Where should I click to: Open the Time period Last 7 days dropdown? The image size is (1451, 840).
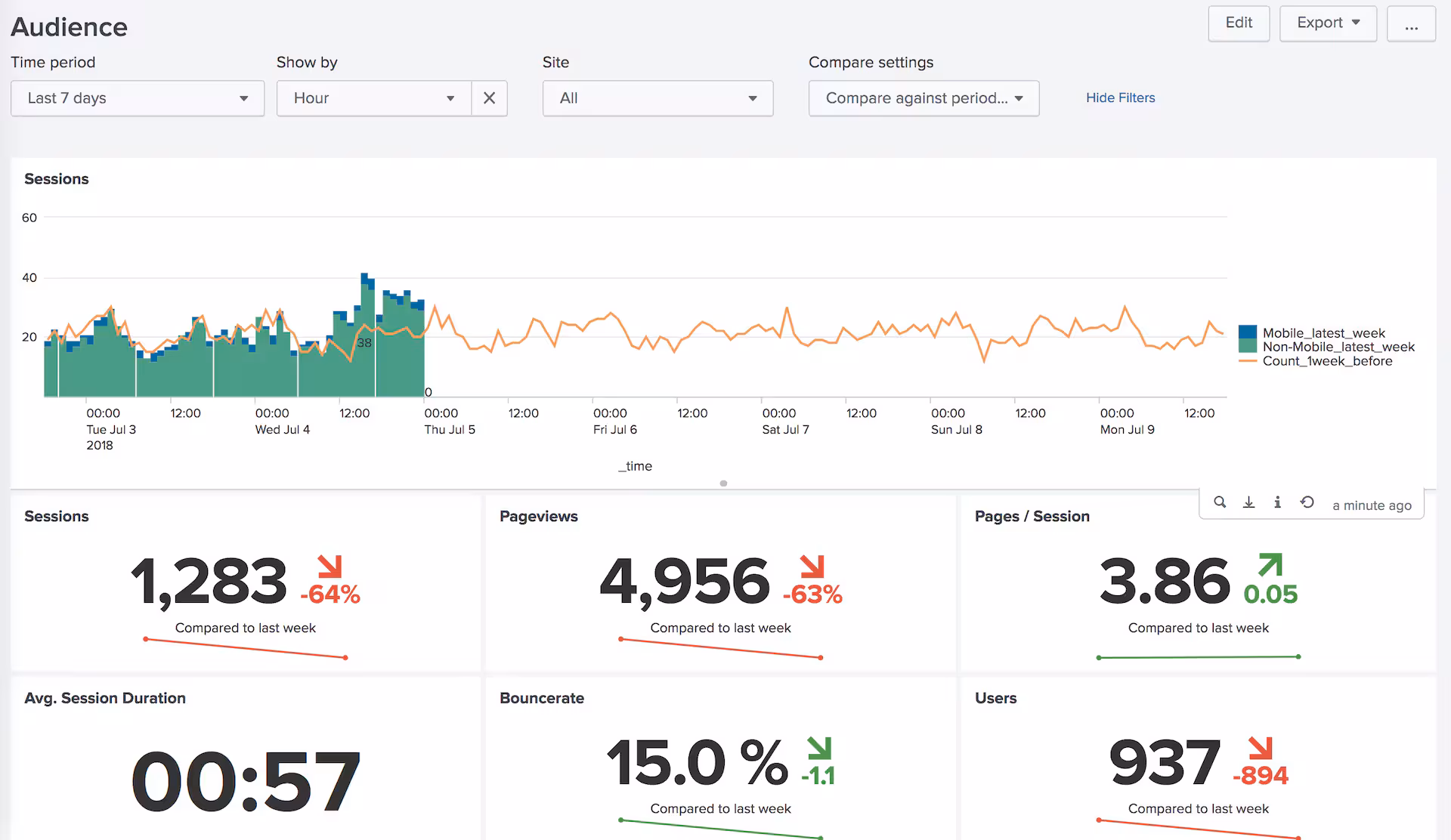coord(138,98)
